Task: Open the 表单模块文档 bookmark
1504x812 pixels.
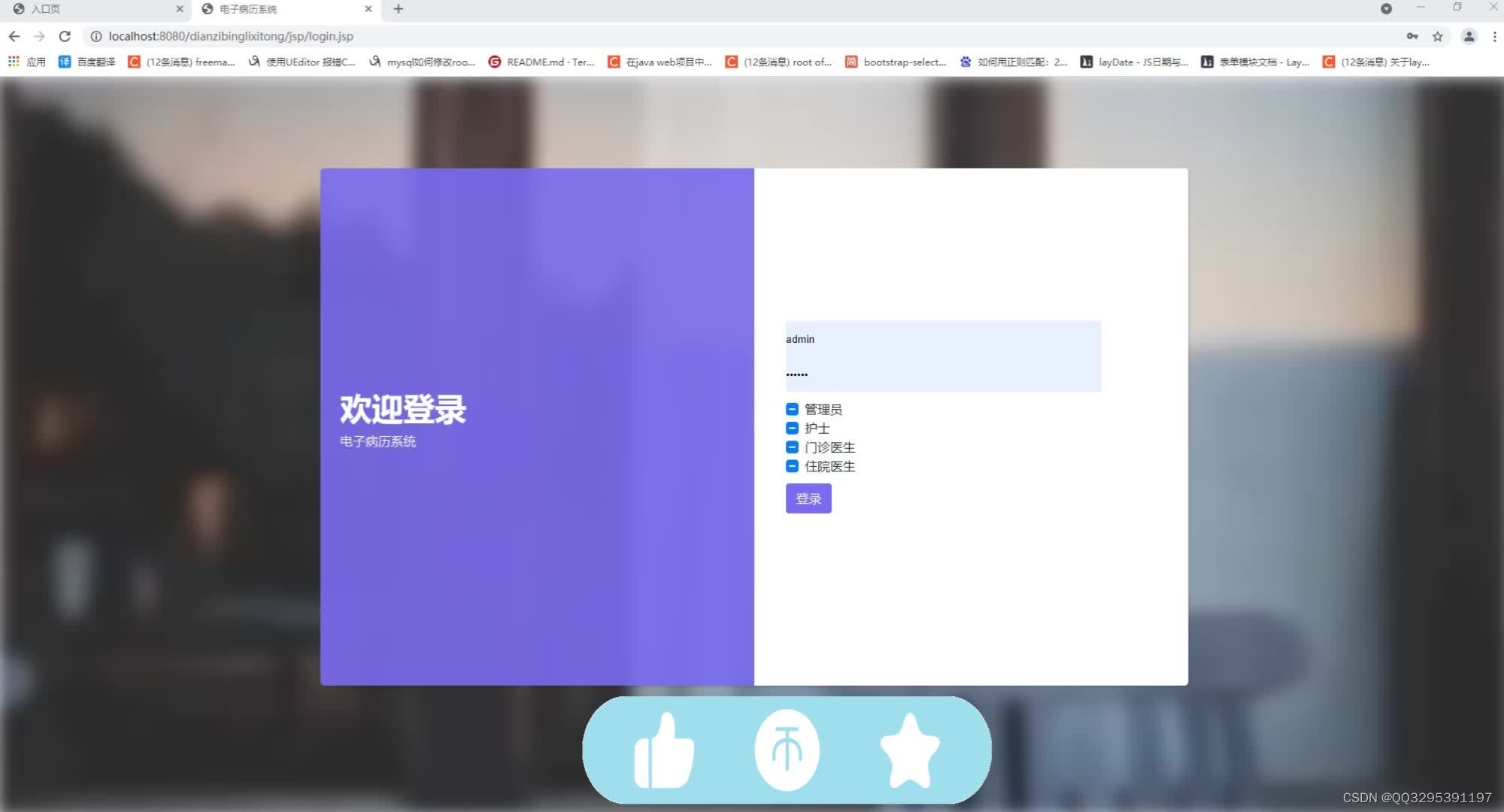Action: 1255,62
